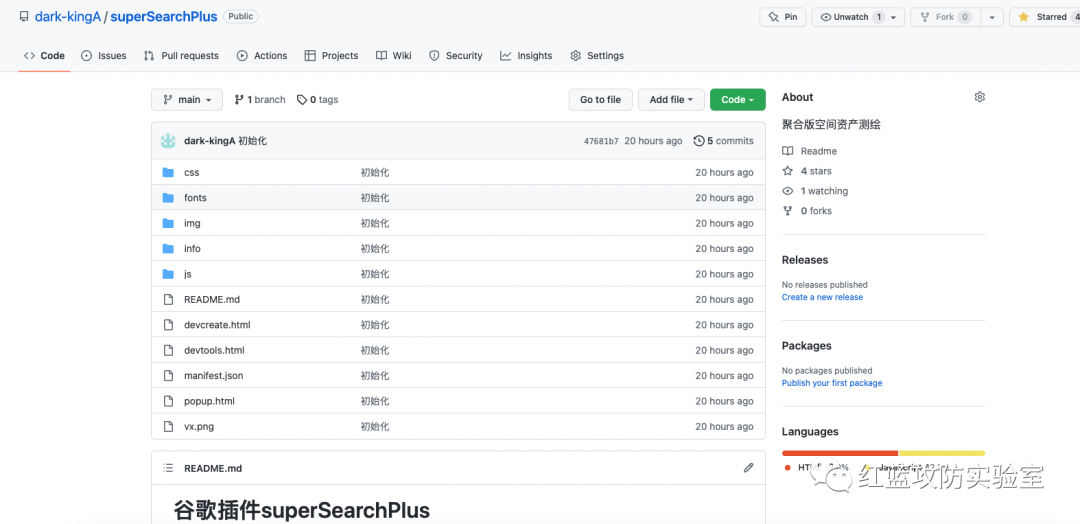Switch to the Code tab
This screenshot has height=524, width=1080.
coord(44,56)
